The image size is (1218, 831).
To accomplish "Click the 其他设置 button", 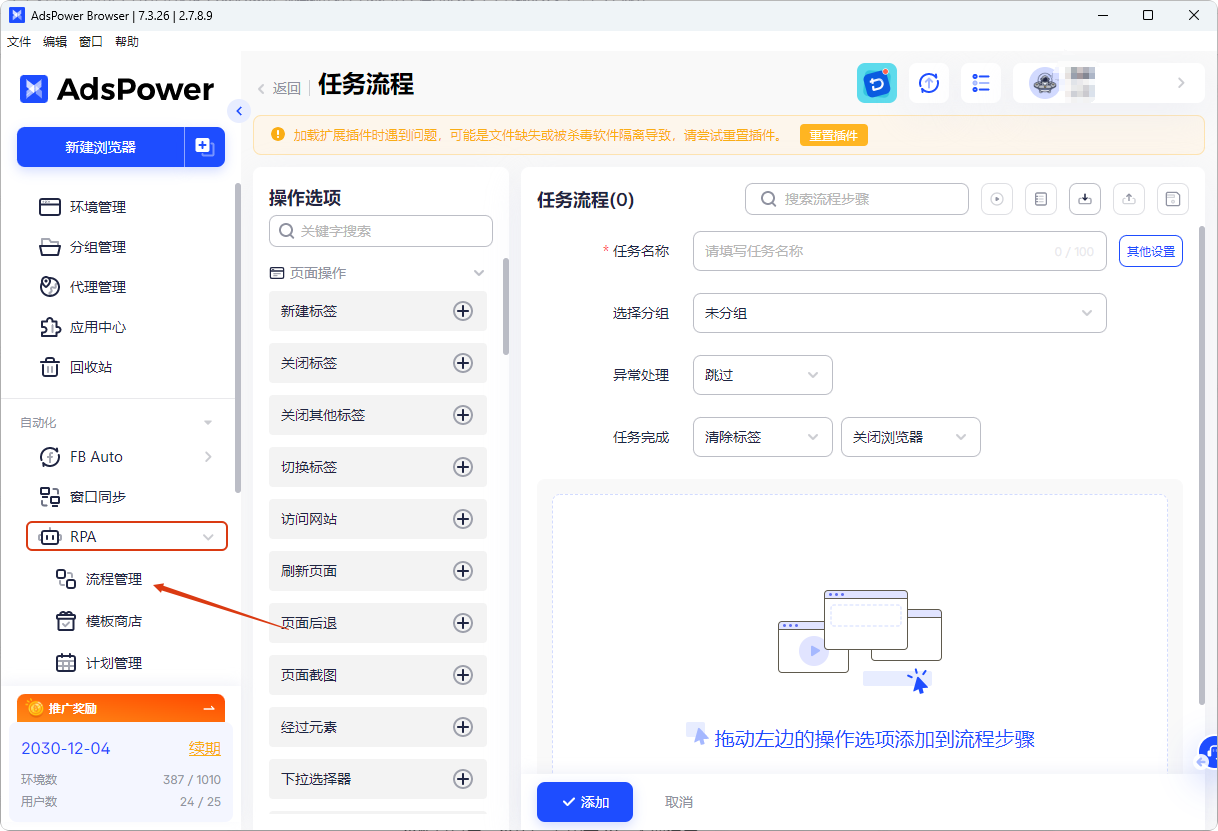I will tap(1151, 251).
